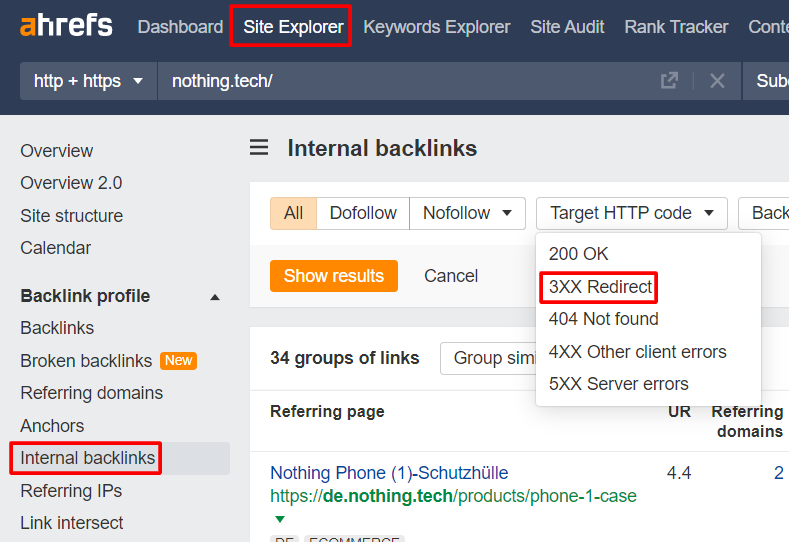Switch to Site Audit tab
The height and width of the screenshot is (542, 789).
click(x=567, y=27)
